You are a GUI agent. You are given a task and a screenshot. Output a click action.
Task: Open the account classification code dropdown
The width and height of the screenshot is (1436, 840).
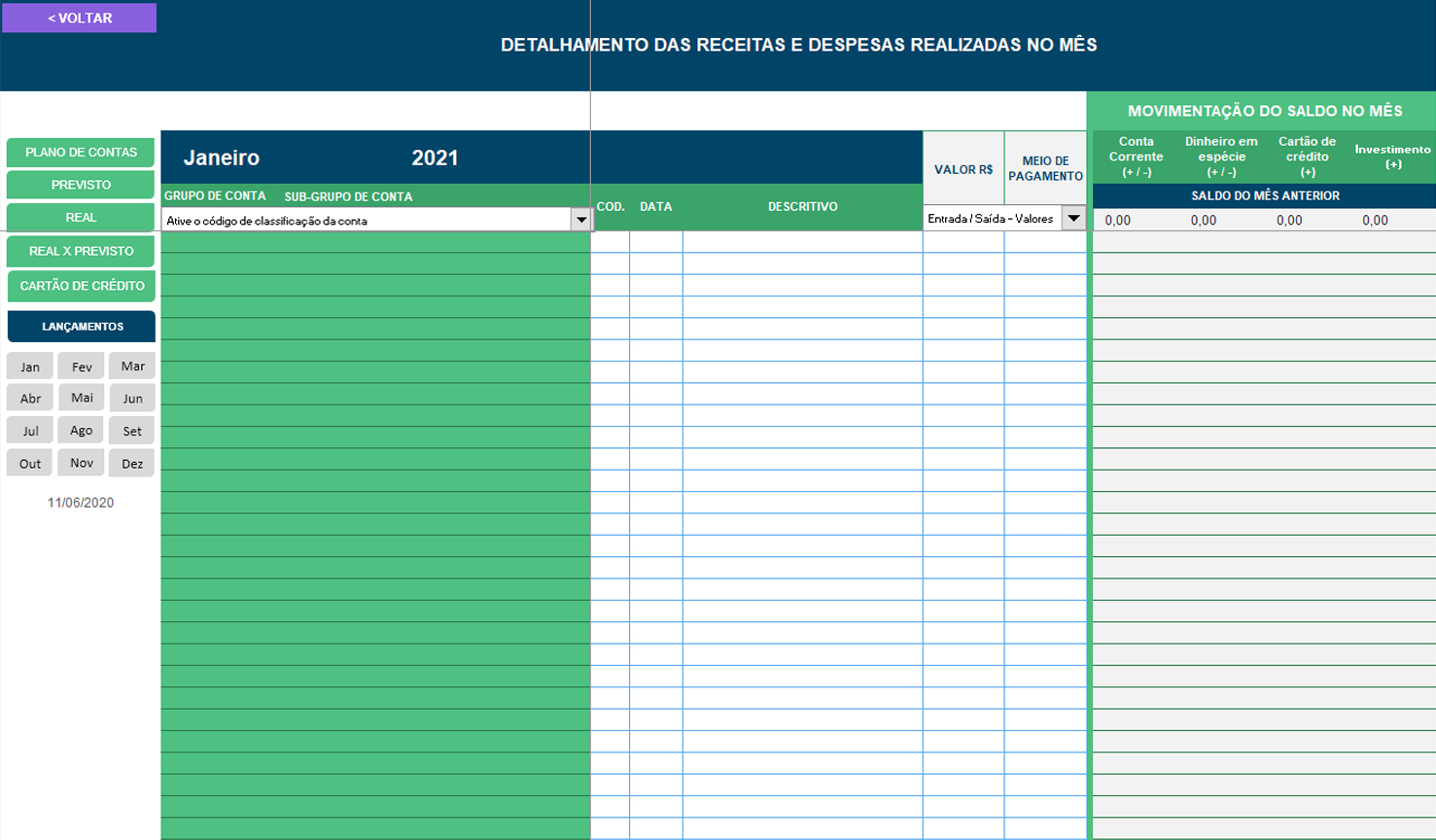point(581,221)
